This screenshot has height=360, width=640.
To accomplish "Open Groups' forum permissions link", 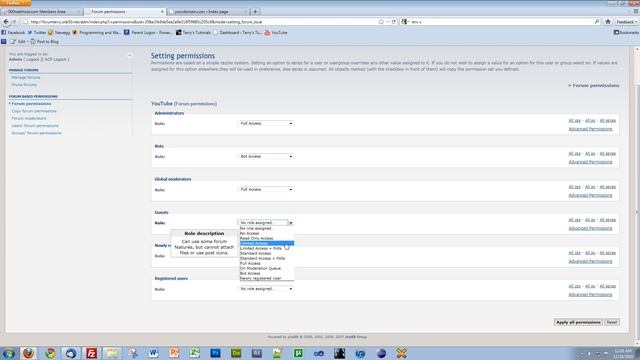I will tap(37, 133).
